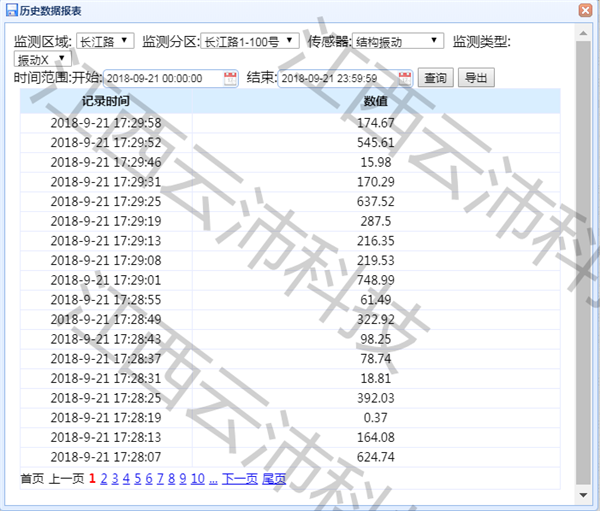Click the value 287.5
This screenshot has width=600, height=511.
(376, 221)
